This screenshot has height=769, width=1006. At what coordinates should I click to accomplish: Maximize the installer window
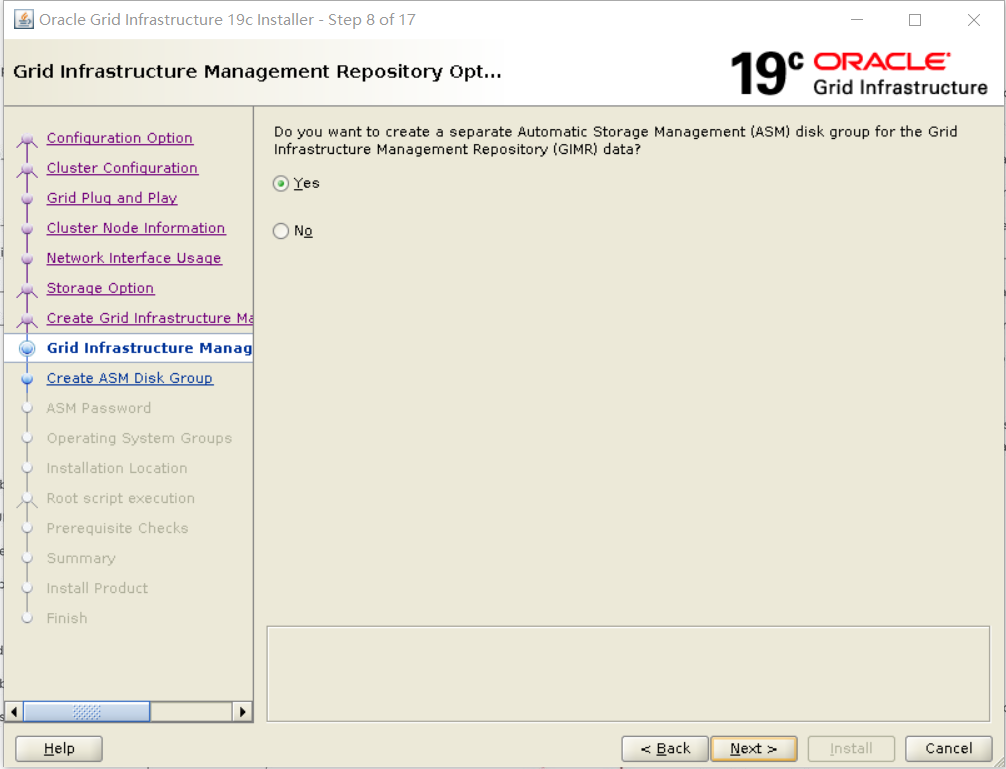click(915, 20)
